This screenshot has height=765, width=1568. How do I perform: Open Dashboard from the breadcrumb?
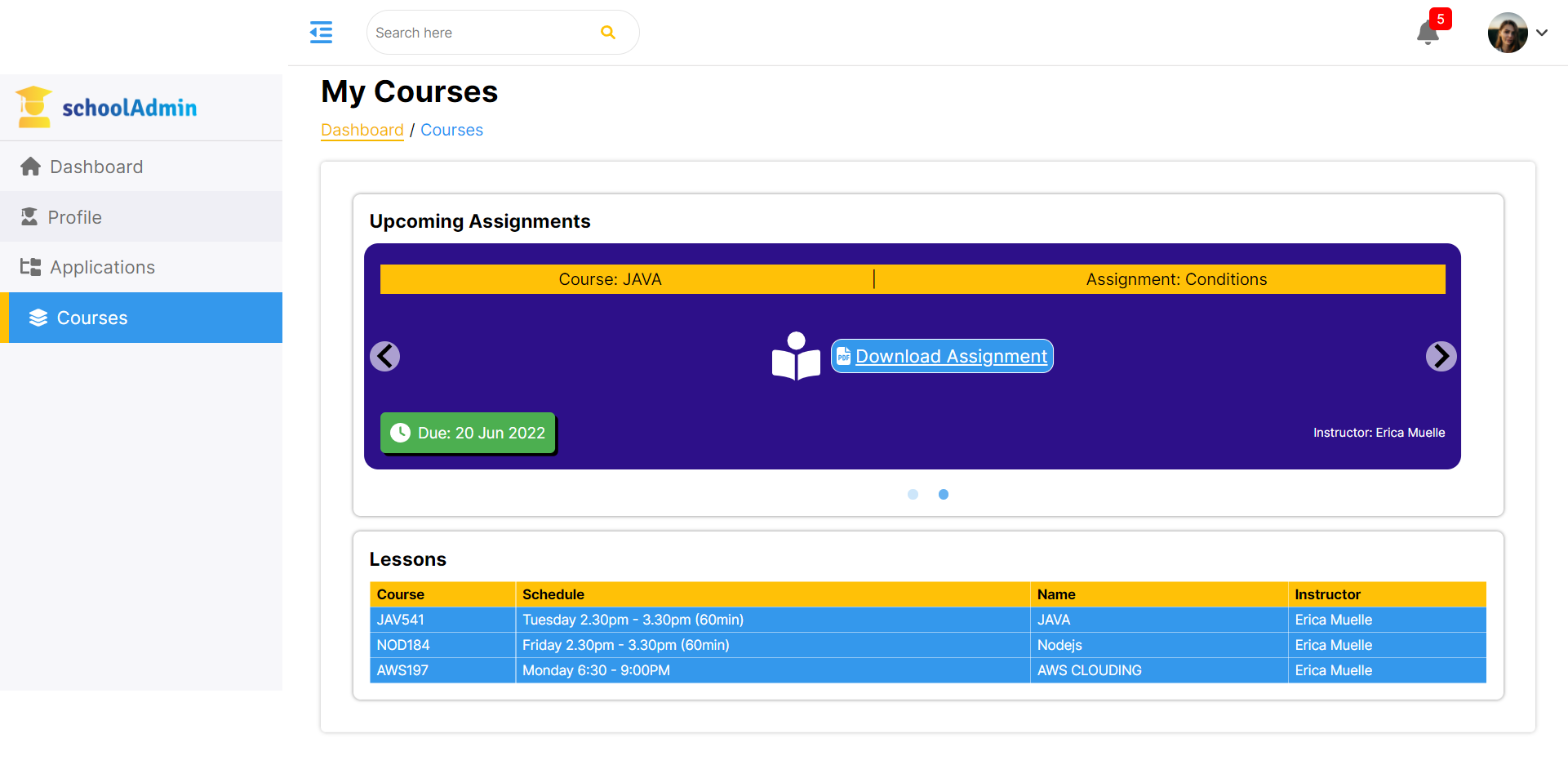pos(362,130)
